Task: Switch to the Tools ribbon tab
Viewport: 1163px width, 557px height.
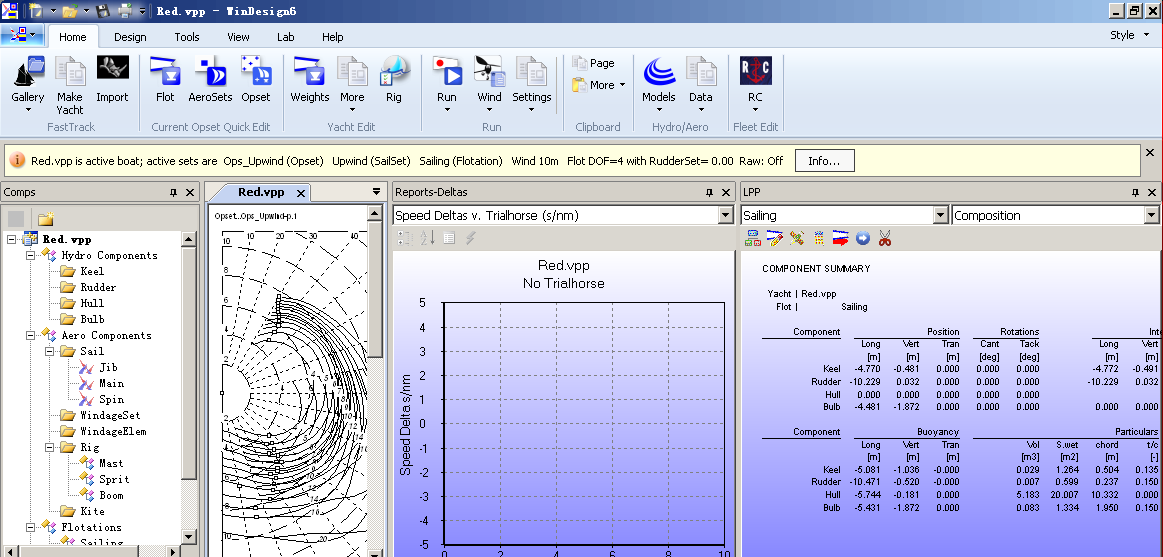Action: point(187,37)
